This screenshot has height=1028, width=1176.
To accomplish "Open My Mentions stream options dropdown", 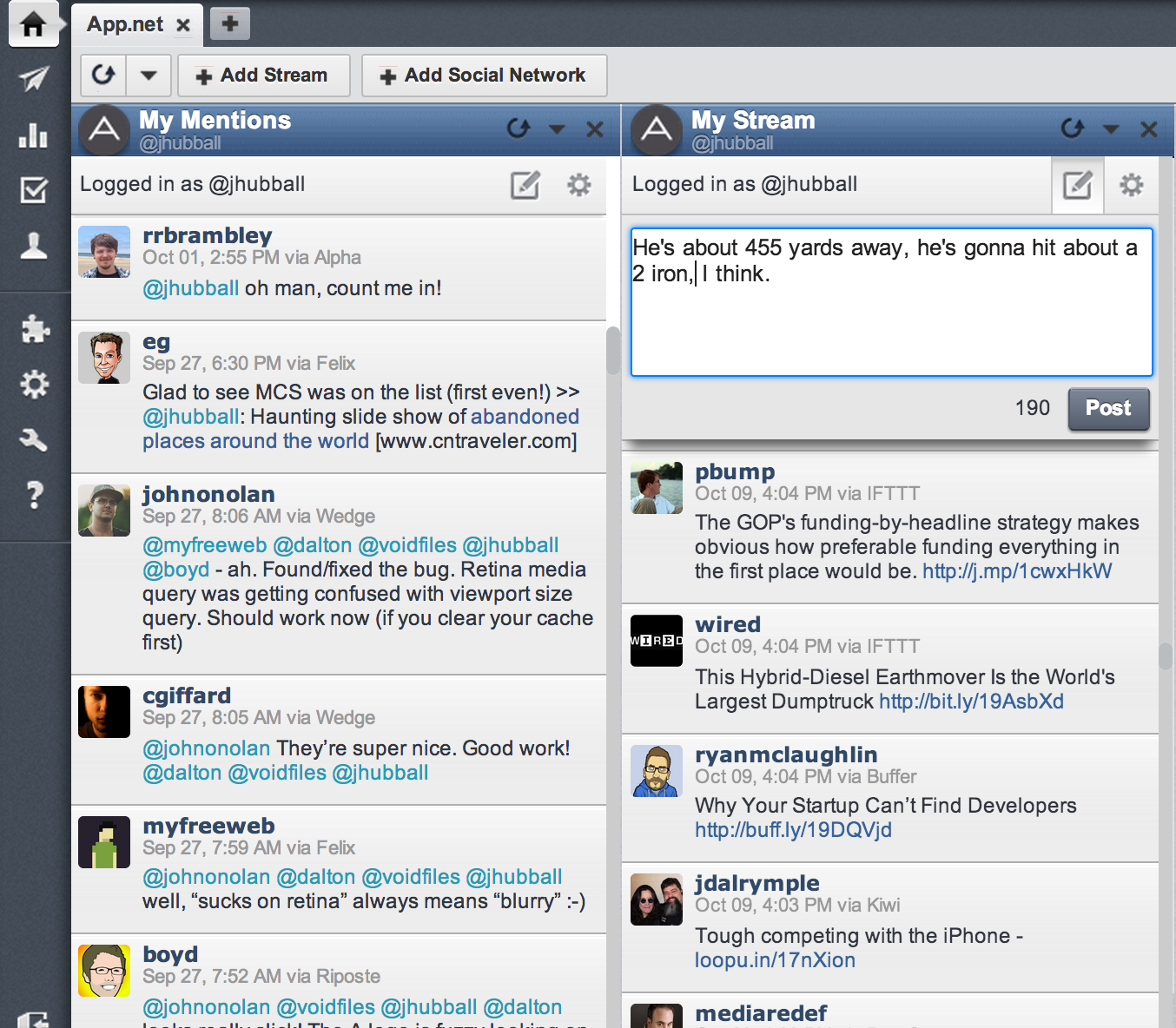I will tap(557, 129).
